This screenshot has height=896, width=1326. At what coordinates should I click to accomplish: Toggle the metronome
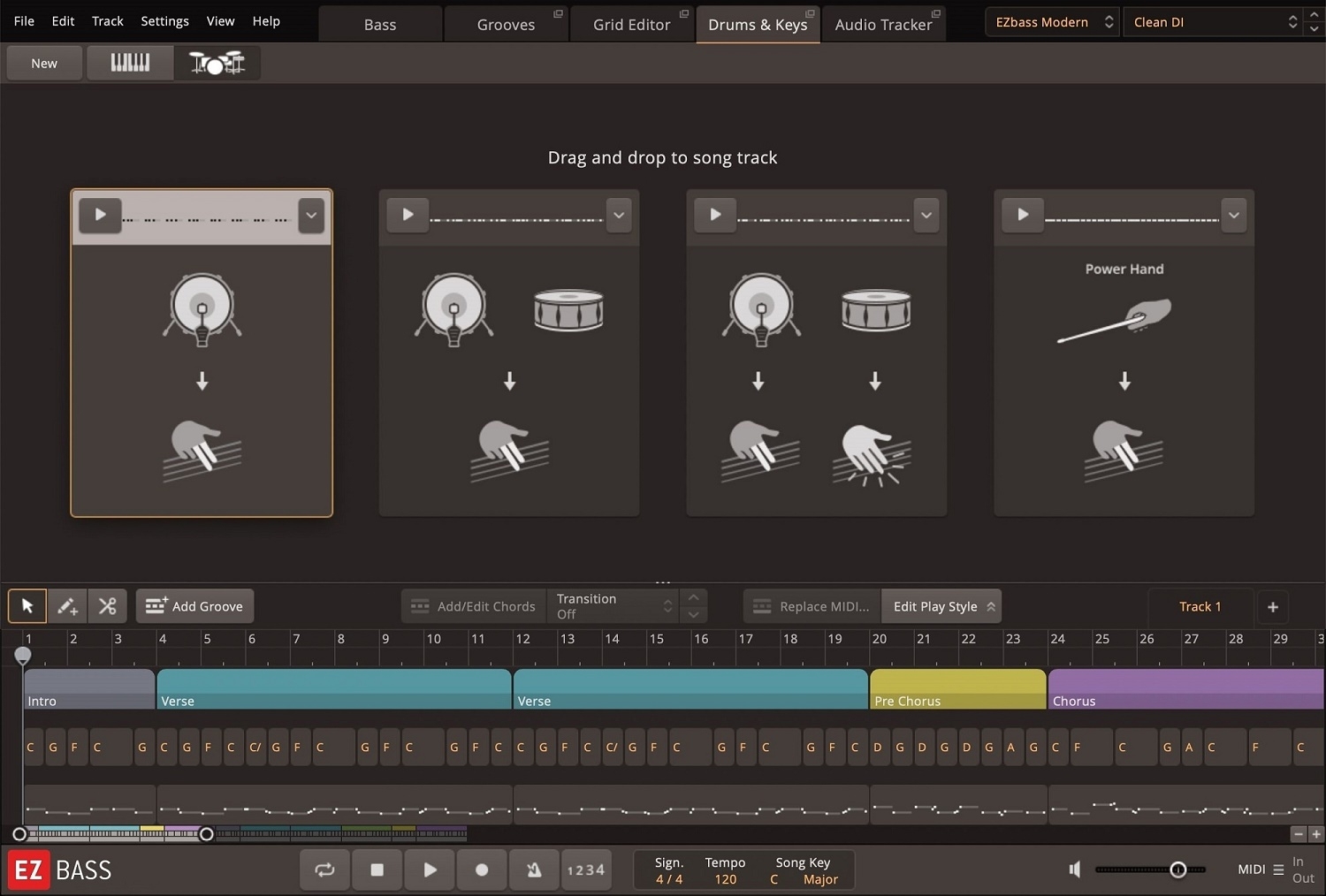pos(534,869)
